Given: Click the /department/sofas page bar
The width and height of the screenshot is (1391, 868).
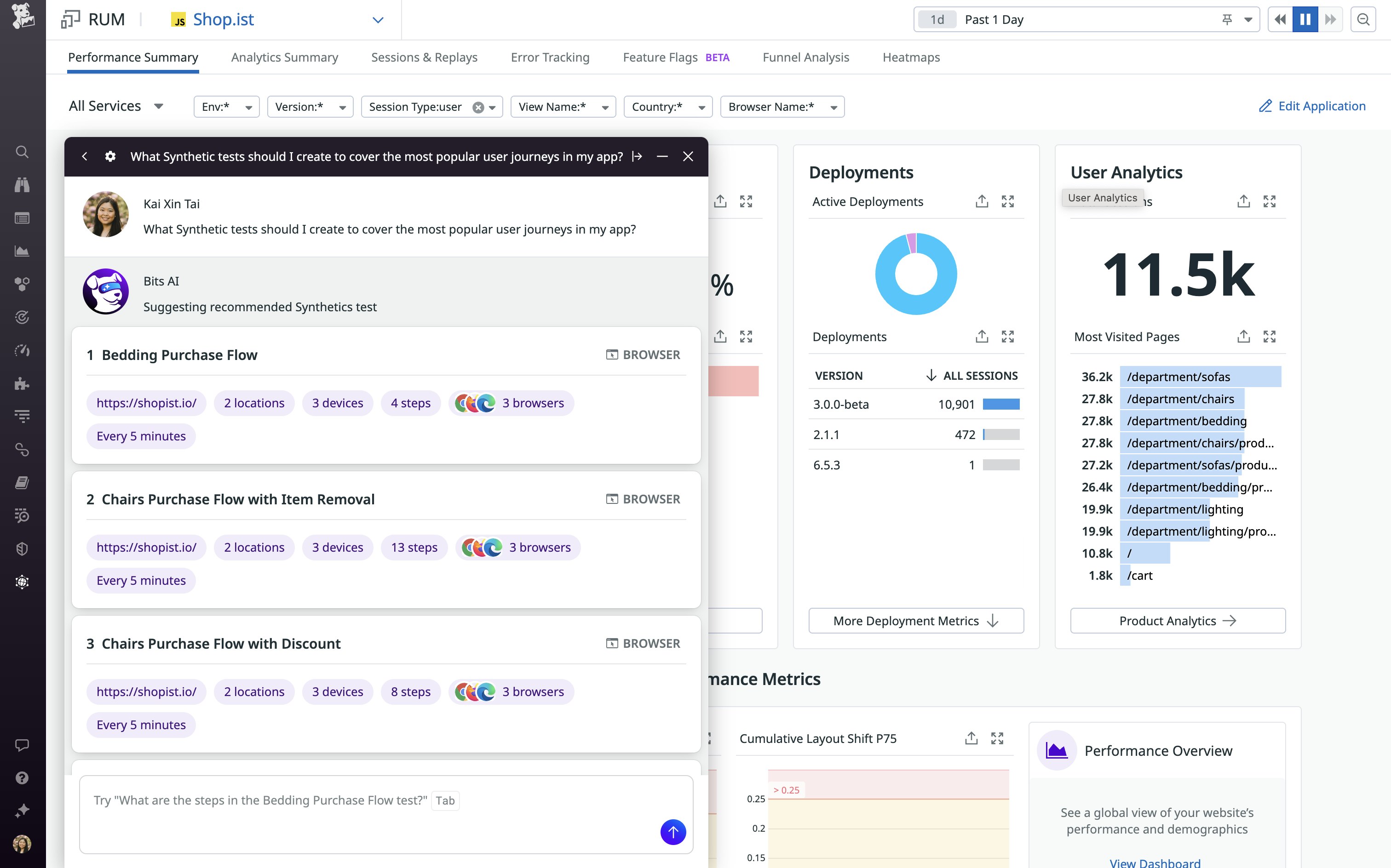Looking at the screenshot, I should pos(1199,377).
